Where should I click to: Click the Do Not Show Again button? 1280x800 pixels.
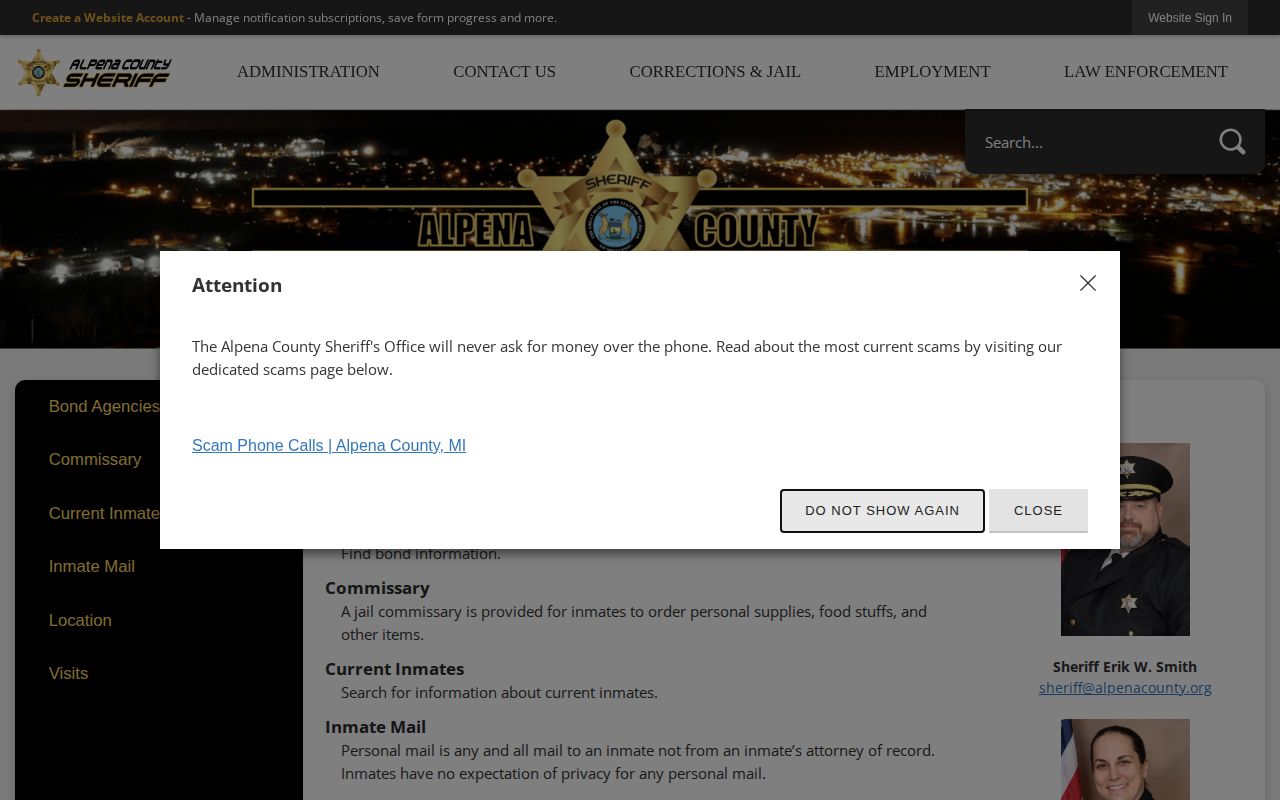pos(882,510)
